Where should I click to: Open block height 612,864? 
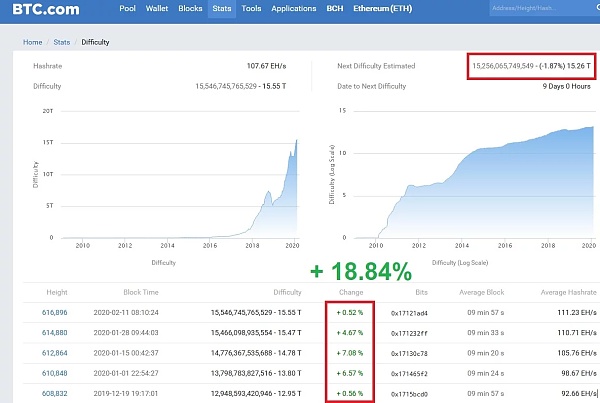pos(54,352)
